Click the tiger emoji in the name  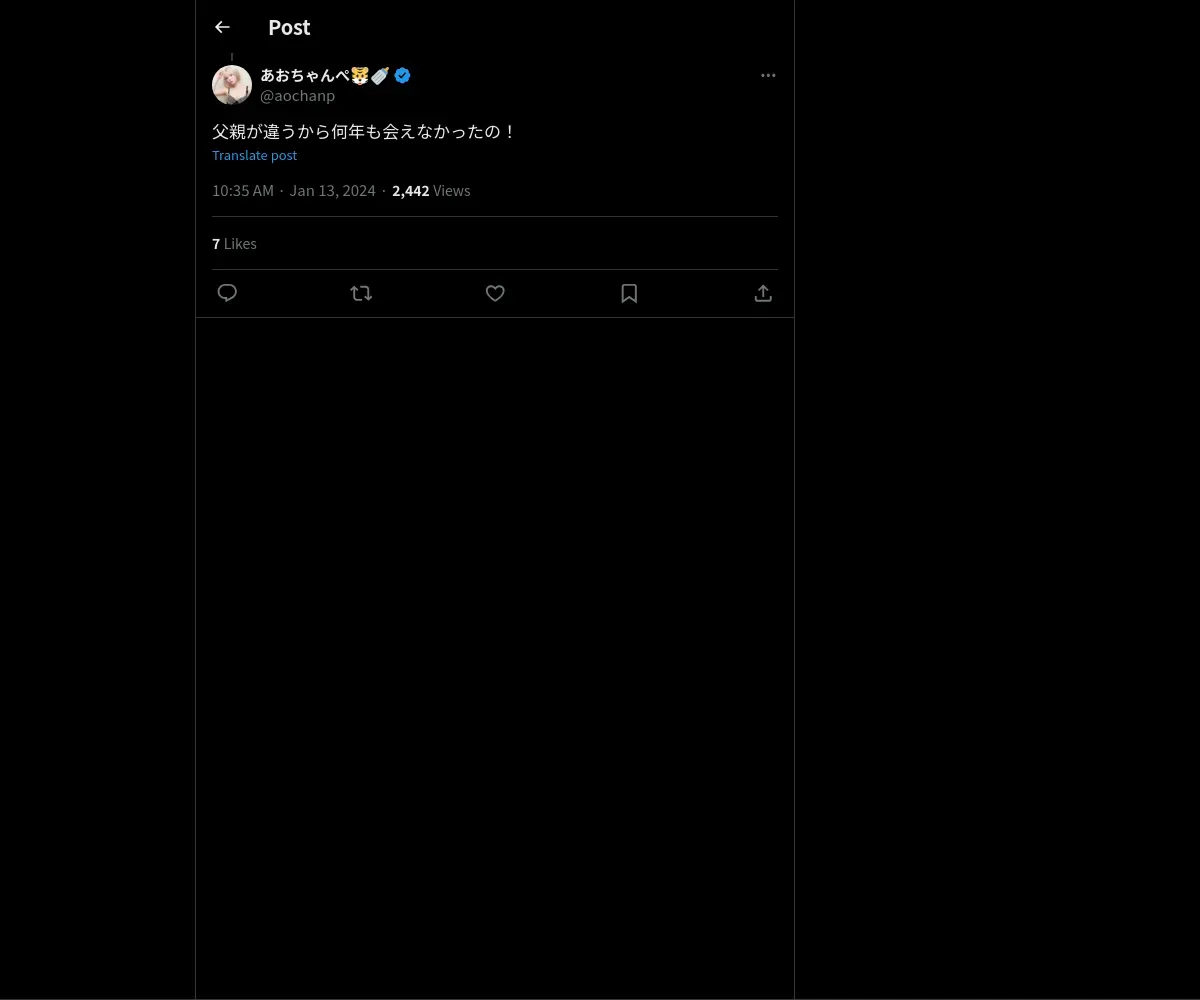[360, 75]
